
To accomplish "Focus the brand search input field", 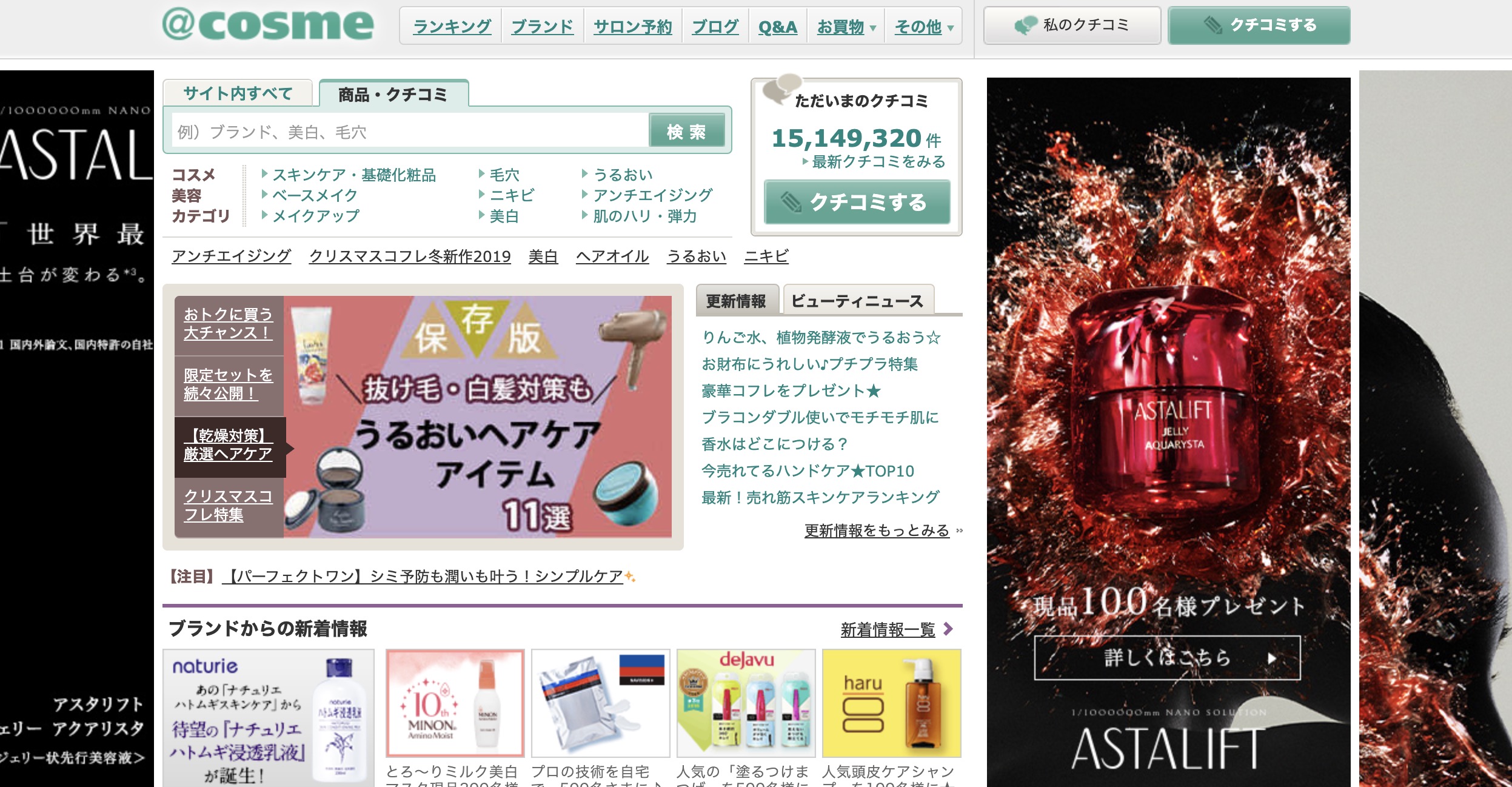I will [x=410, y=132].
